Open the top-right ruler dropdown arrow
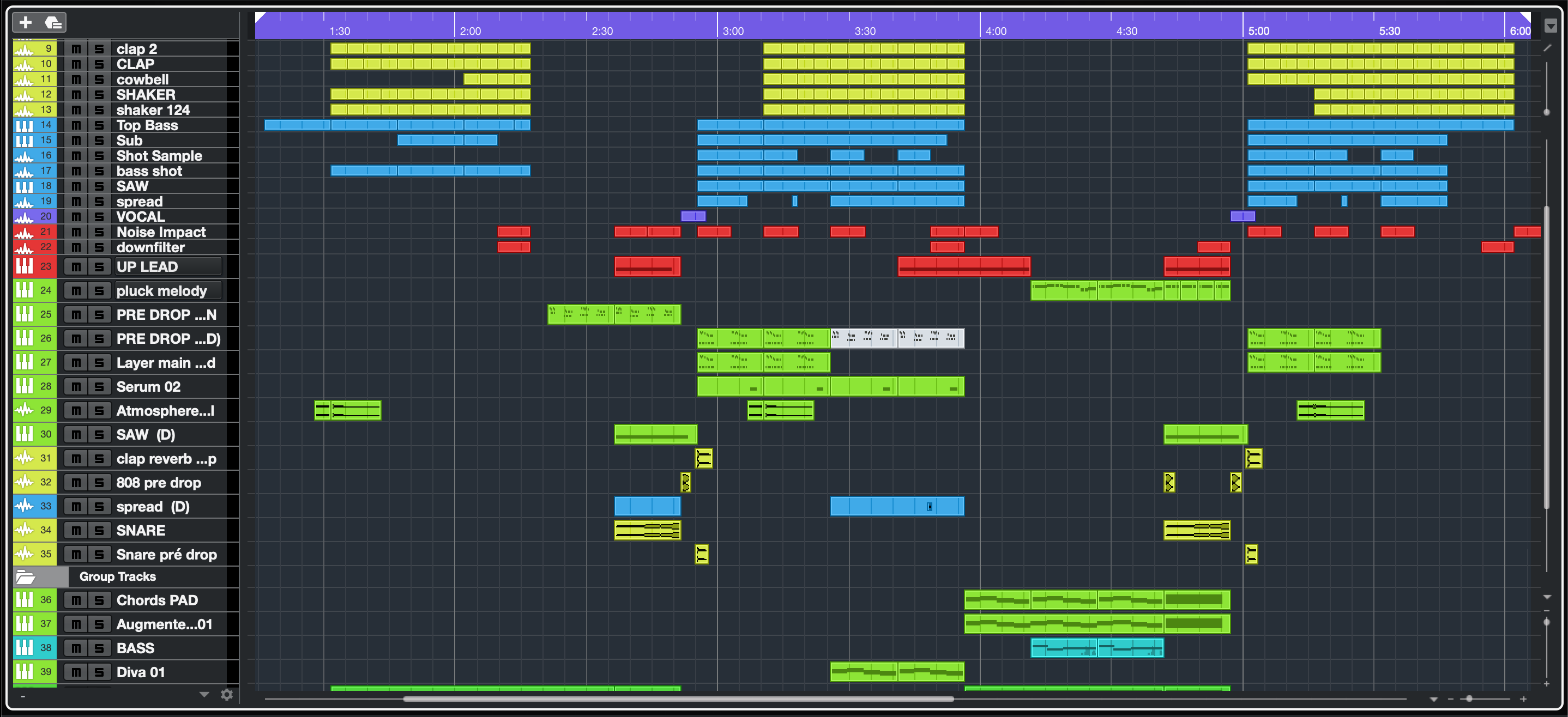 pyautogui.click(x=1551, y=26)
